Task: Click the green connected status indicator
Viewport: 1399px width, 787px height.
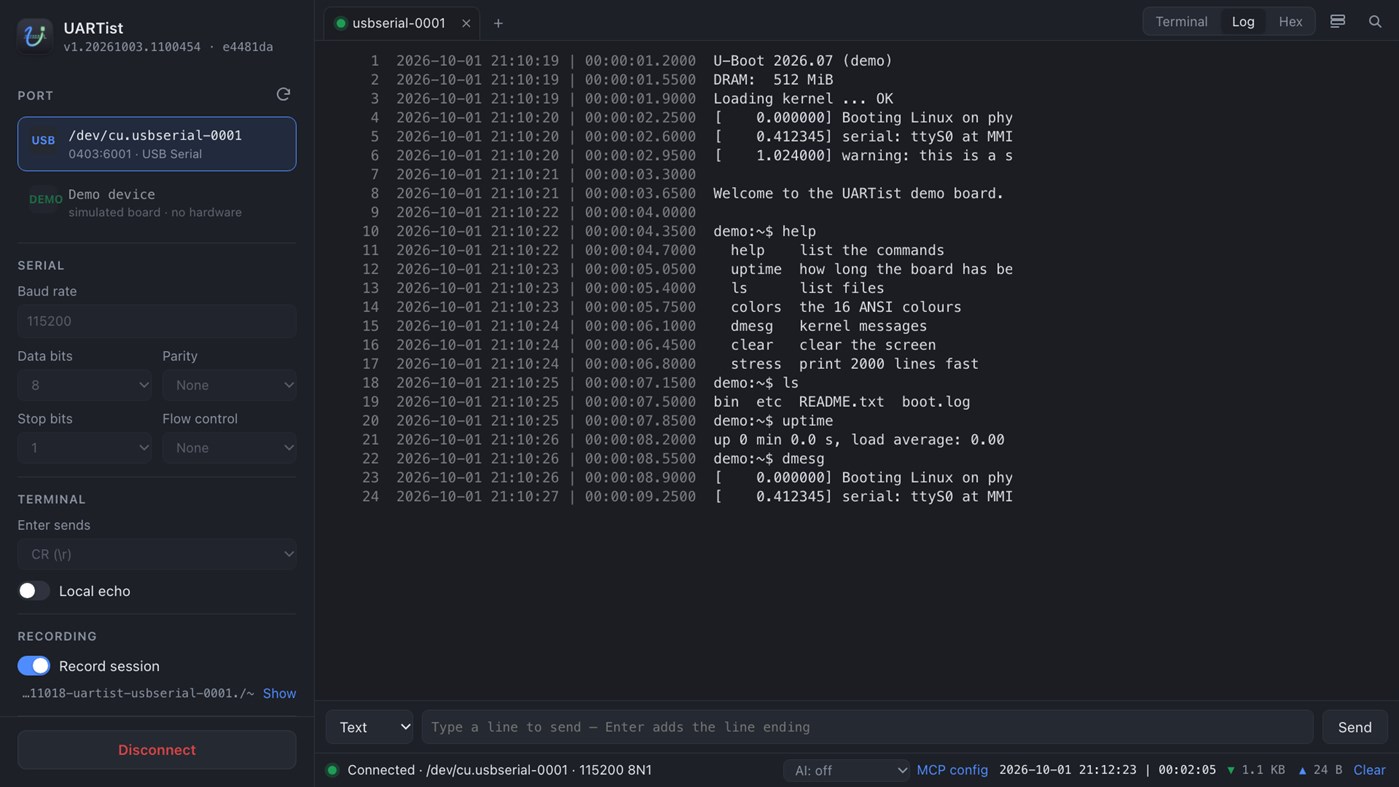Action: coord(332,770)
